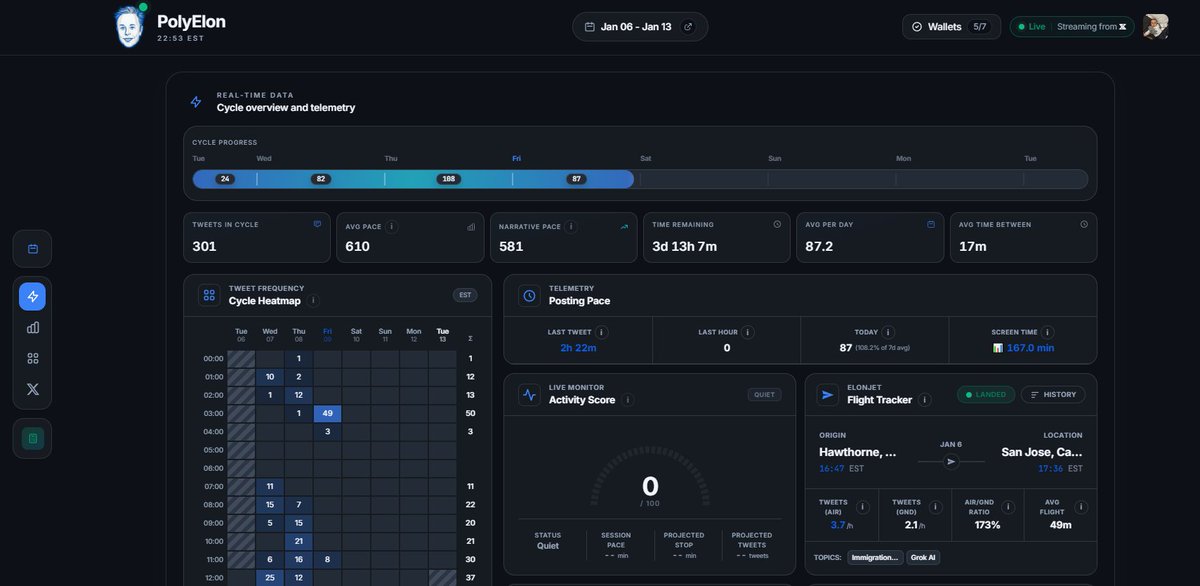The image size is (1200, 586).
Task: Toggle the LANDED status pill on Flight Tracker
Action: click(986, 394)
